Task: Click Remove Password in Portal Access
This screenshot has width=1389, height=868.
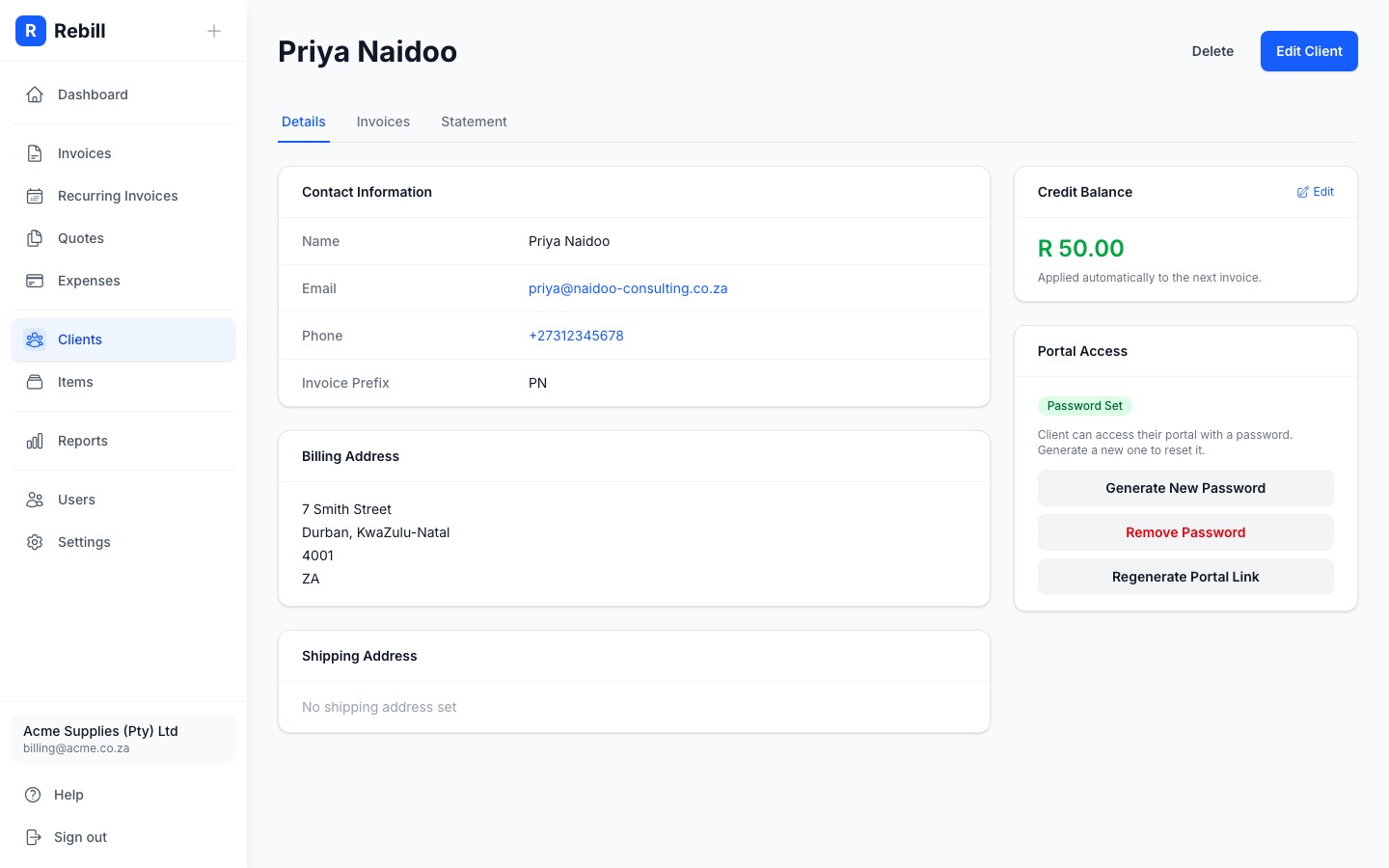Action: pos(1185,532)
